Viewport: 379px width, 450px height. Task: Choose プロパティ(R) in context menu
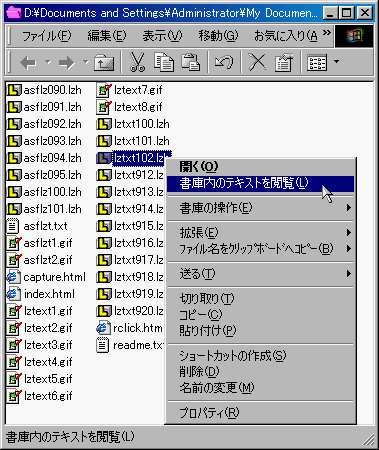(260, 413)
